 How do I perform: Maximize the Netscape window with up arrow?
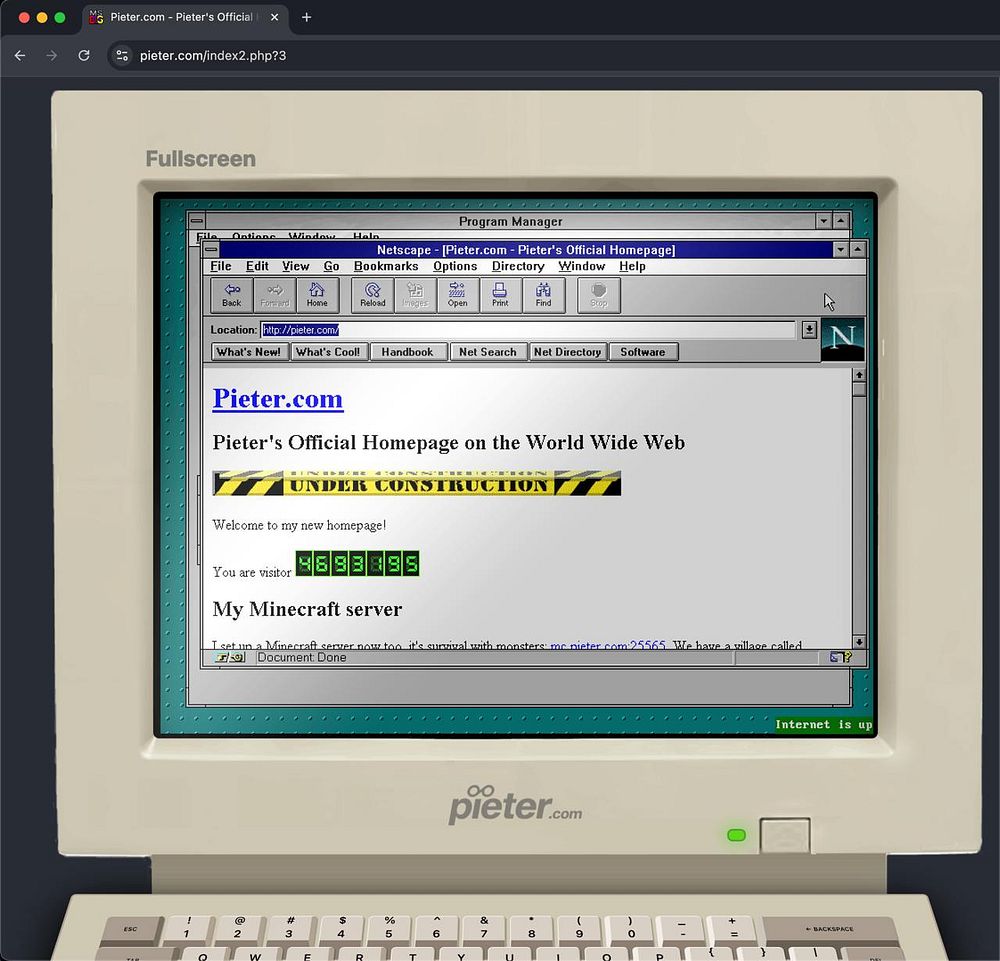(x=858, y=249)
